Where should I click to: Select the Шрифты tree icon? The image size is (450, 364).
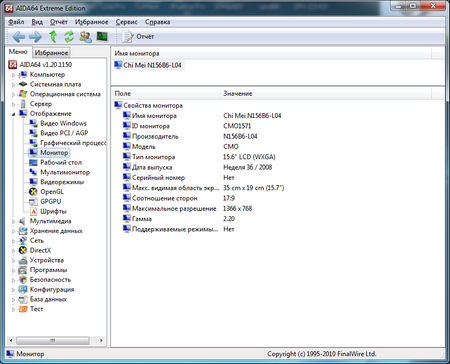(x=33, y=211)
